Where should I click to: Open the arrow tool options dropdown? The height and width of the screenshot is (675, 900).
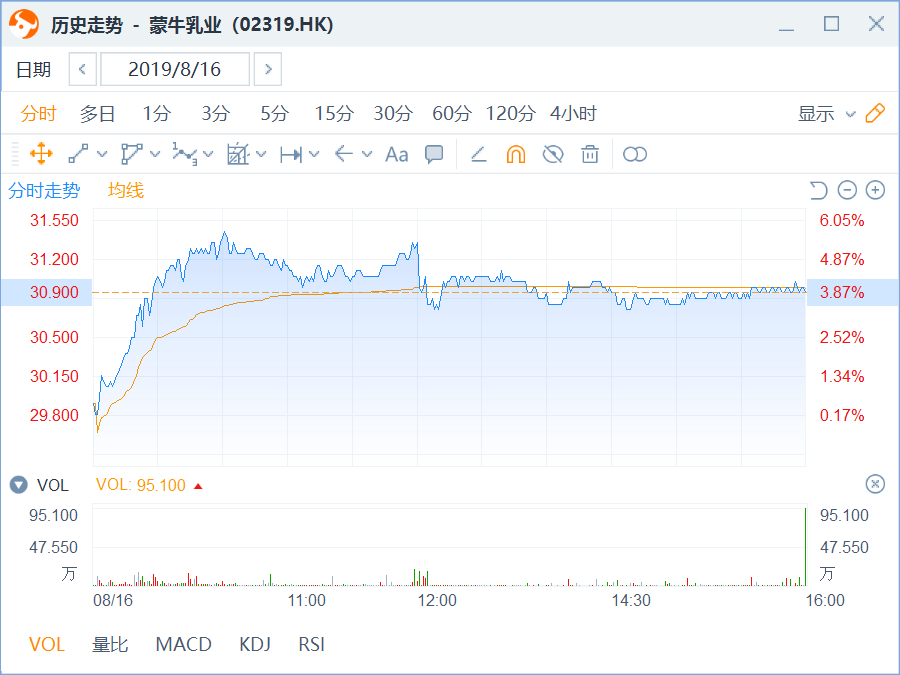[367, 154]
